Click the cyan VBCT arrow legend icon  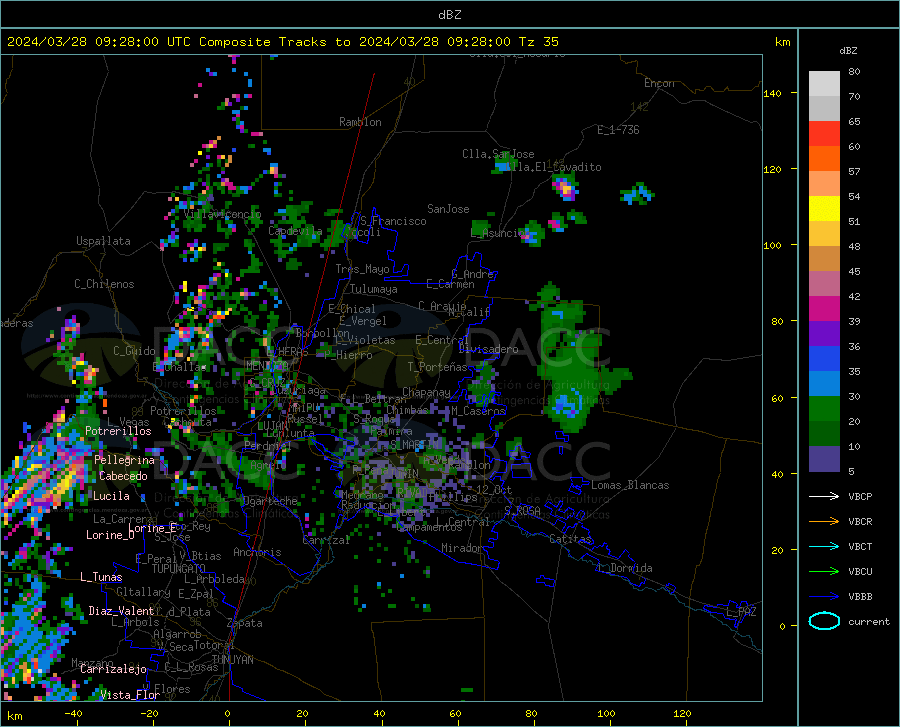[x=824, y=546]
